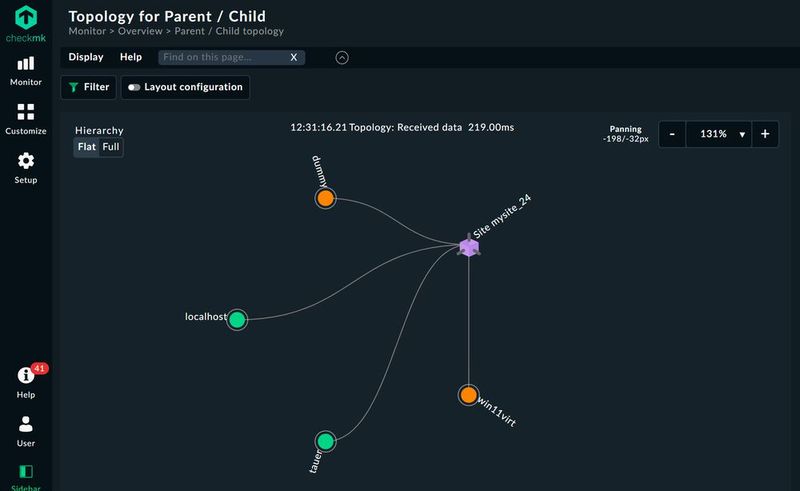
Task: Toggle the Sidebar icon
Action: pyautogui.click(x=26, y=471)
